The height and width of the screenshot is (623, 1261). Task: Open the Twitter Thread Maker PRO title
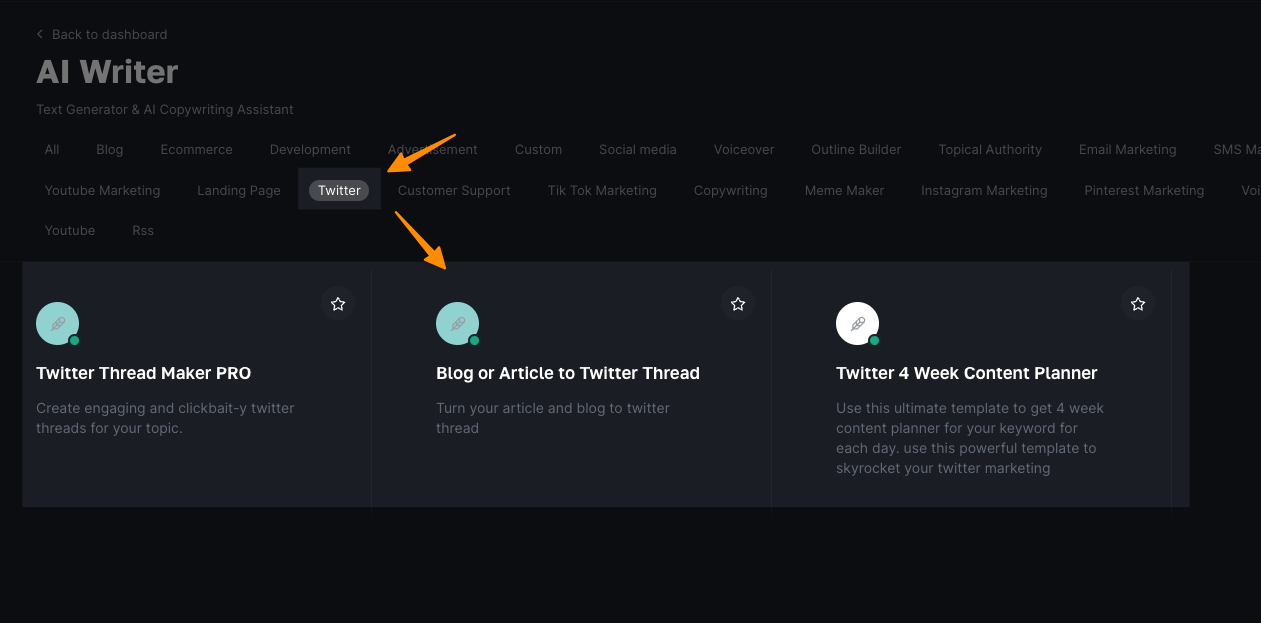pos(143,373)
